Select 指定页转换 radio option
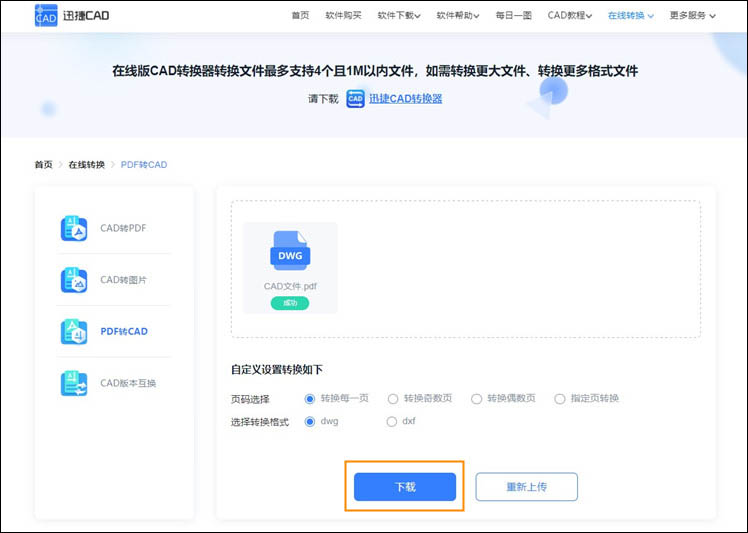The height and width of the screenshot is (533, 748). pos(560,398)
